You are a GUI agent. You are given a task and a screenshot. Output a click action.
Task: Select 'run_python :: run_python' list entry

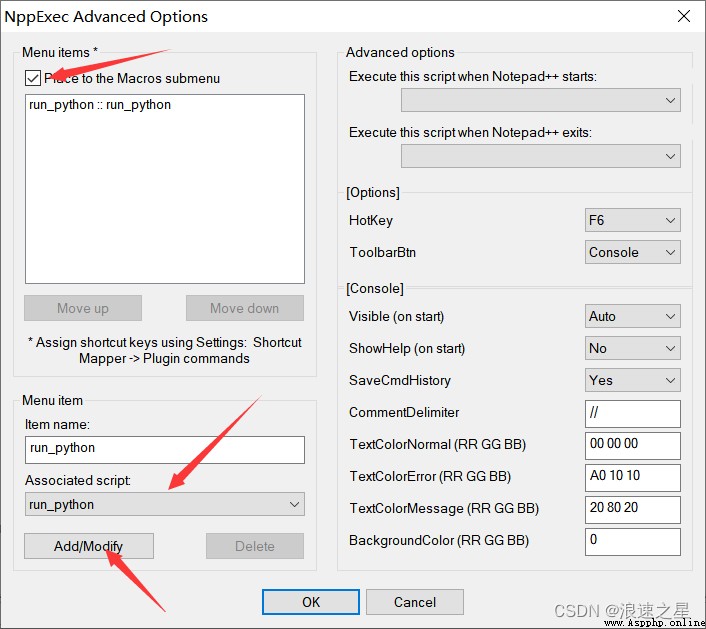click(x=100, y=105)
